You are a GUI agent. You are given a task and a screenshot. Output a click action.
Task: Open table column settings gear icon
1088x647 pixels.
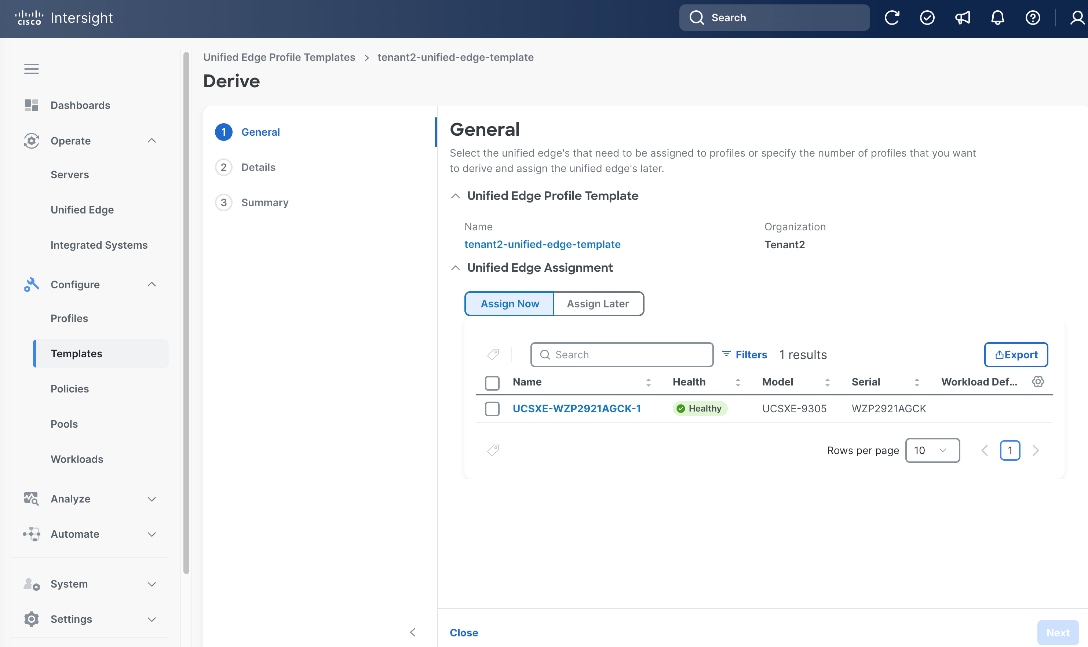(1038, 382)
